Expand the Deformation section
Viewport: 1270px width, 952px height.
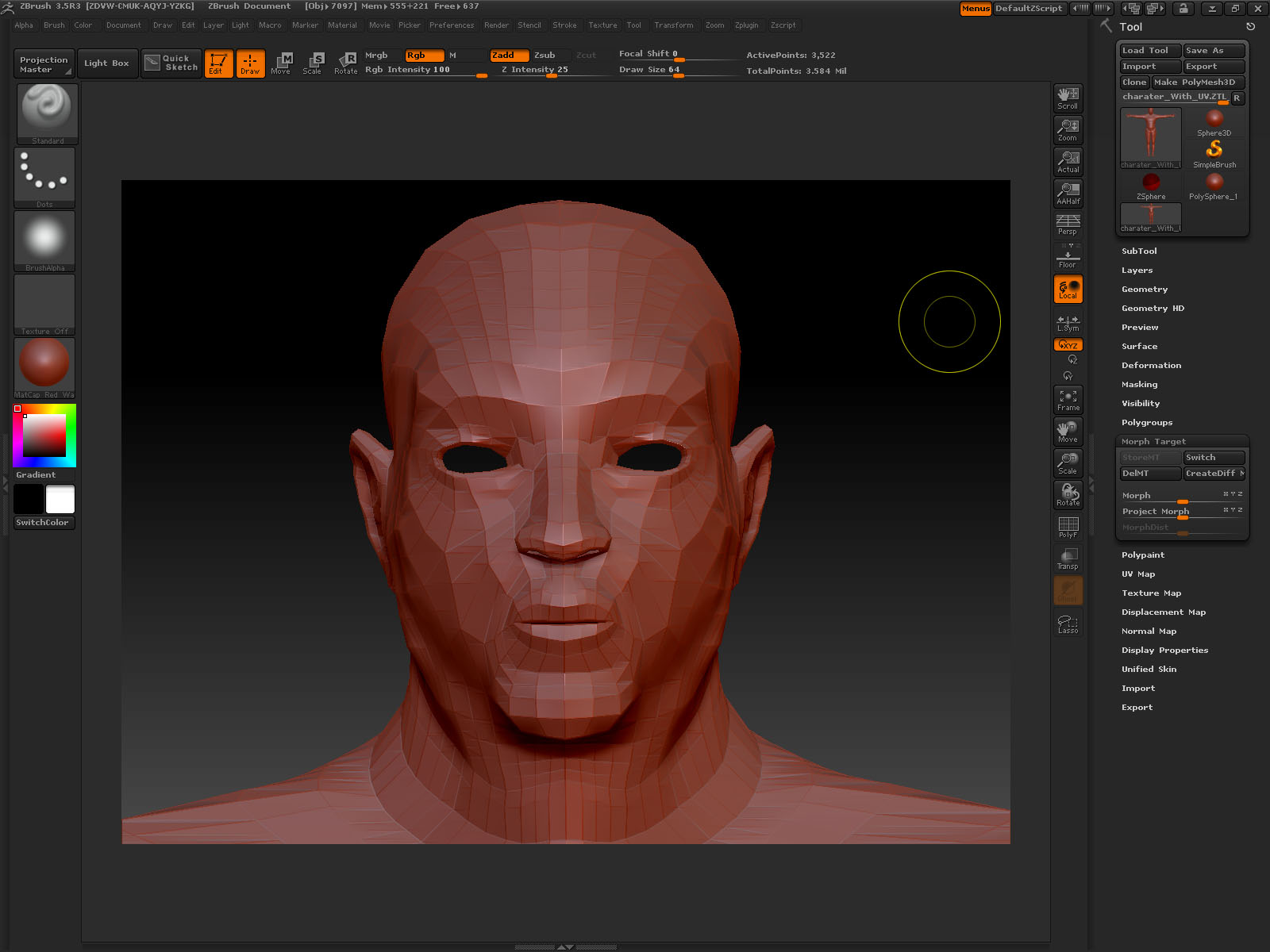click(1151, 365)
